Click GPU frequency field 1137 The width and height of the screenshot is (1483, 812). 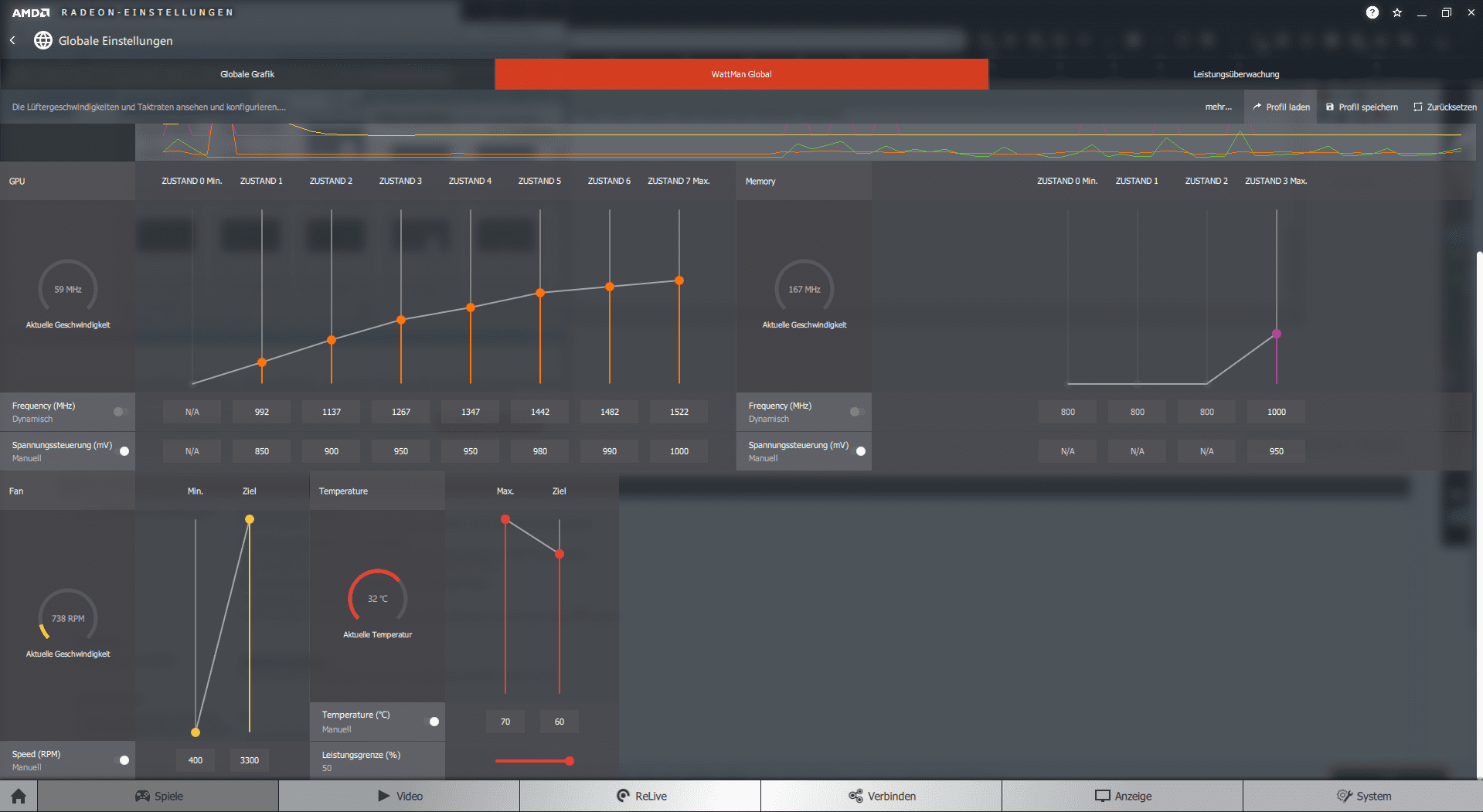332,412
